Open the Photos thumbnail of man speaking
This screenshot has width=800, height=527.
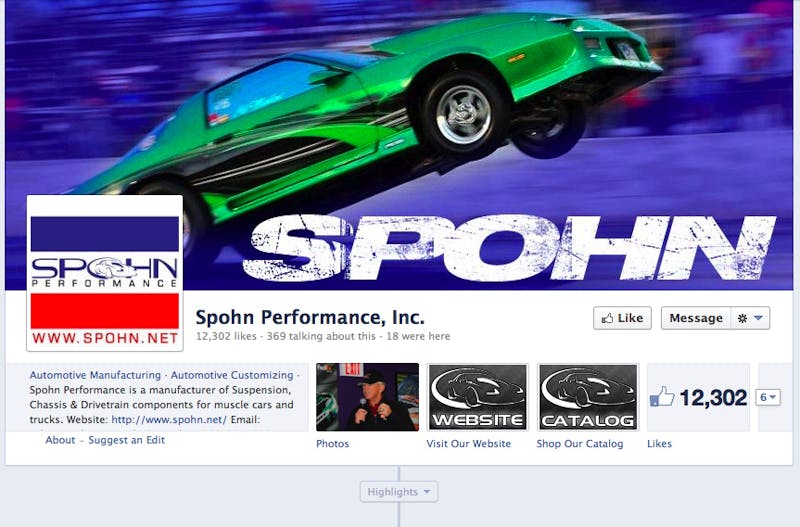click(367, 397)
